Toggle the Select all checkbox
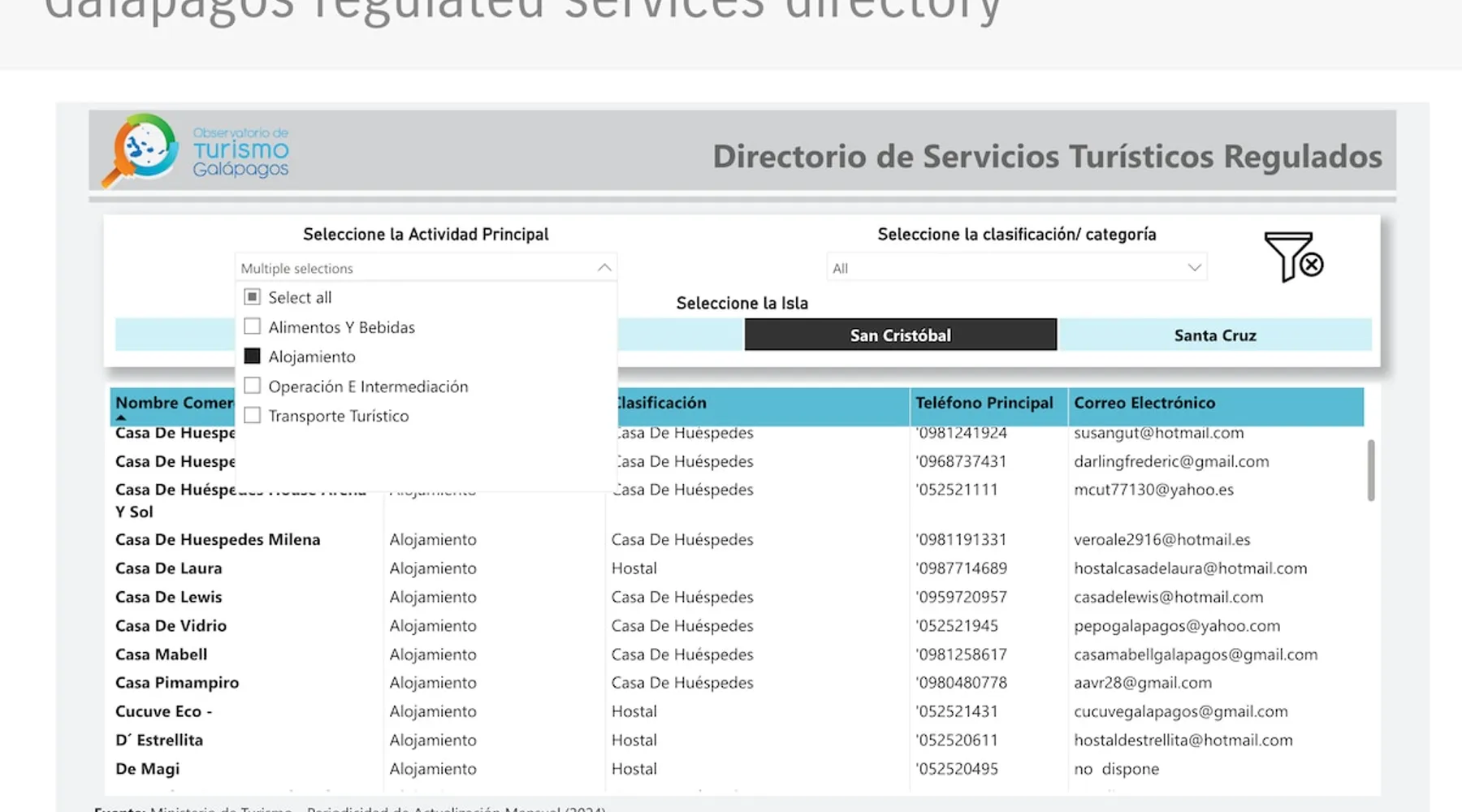The width and height of the screenshot is (1462, 812). pos(253,297)
